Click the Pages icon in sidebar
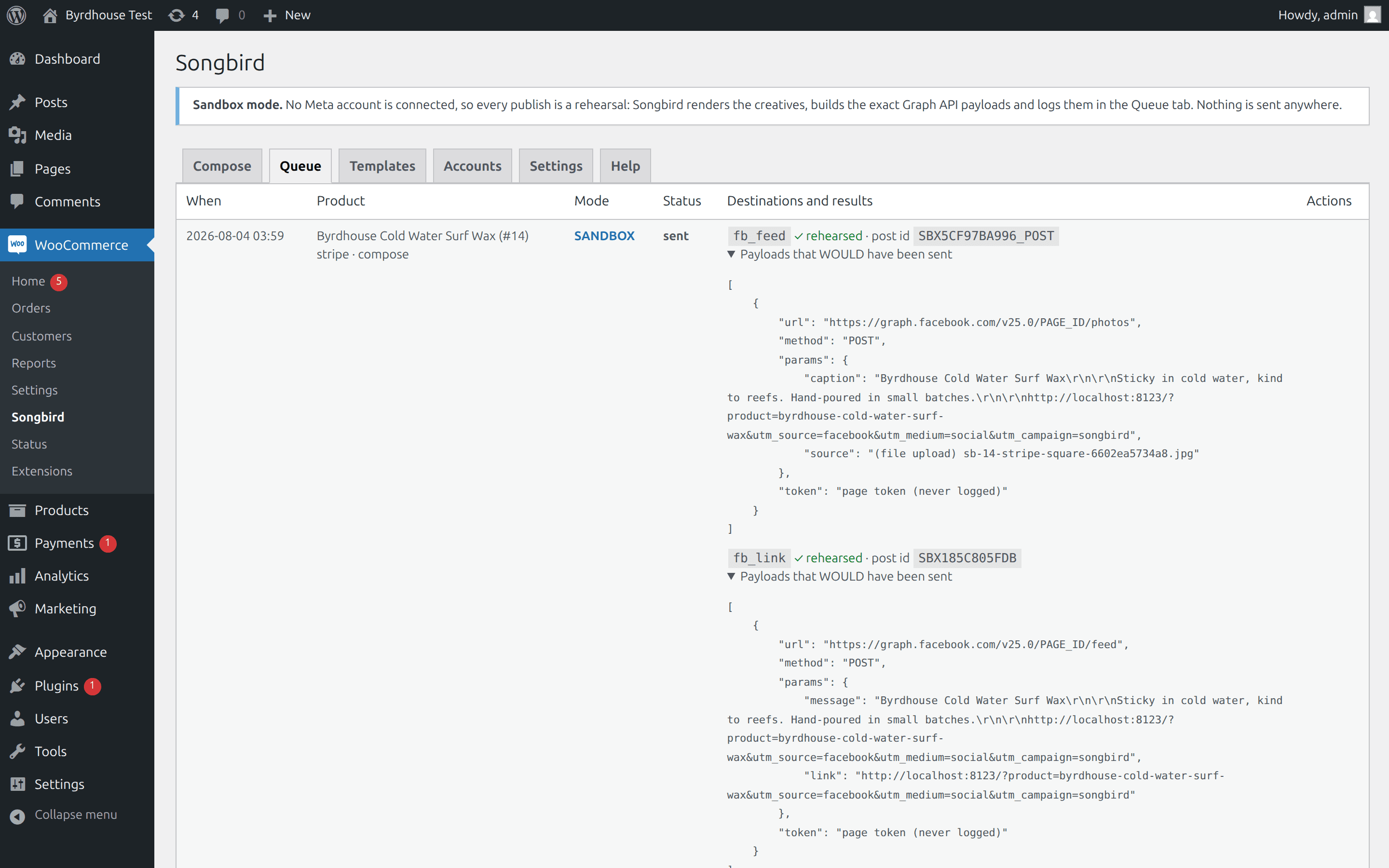This screenshot has width=1389, height=868. point(17,168)
